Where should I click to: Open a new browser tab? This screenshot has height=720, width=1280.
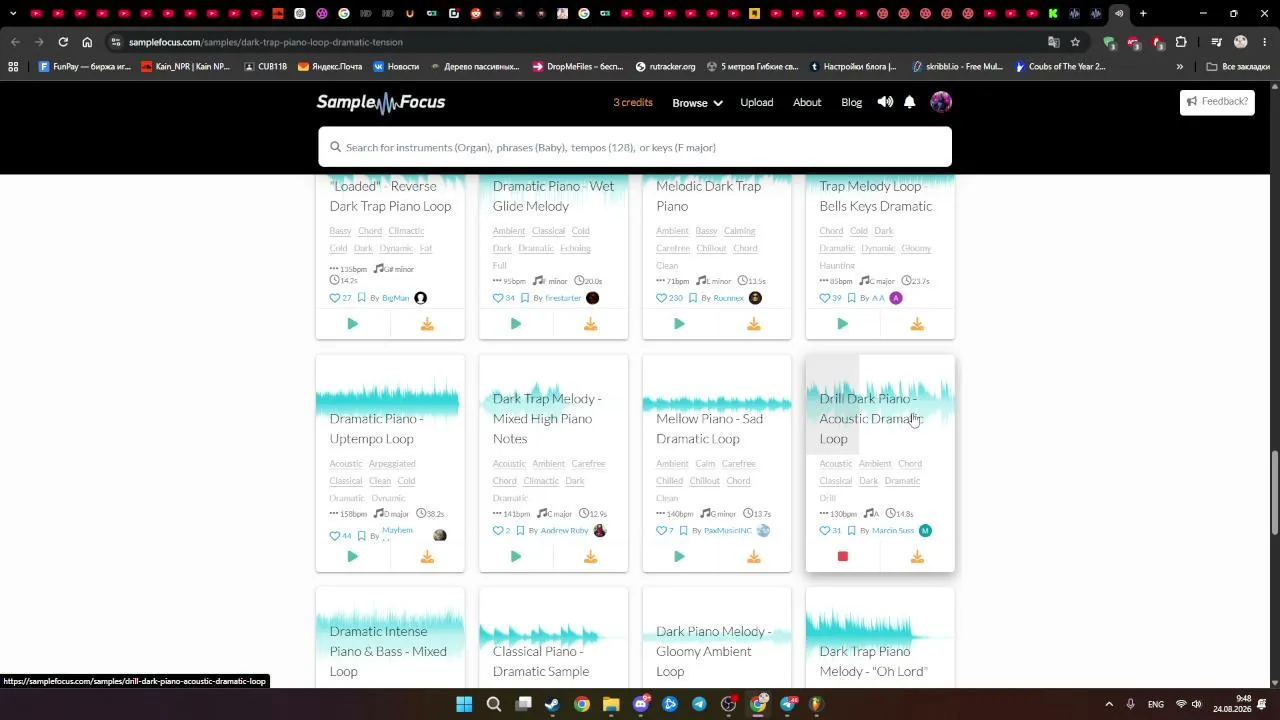[x=1143, y=14]
